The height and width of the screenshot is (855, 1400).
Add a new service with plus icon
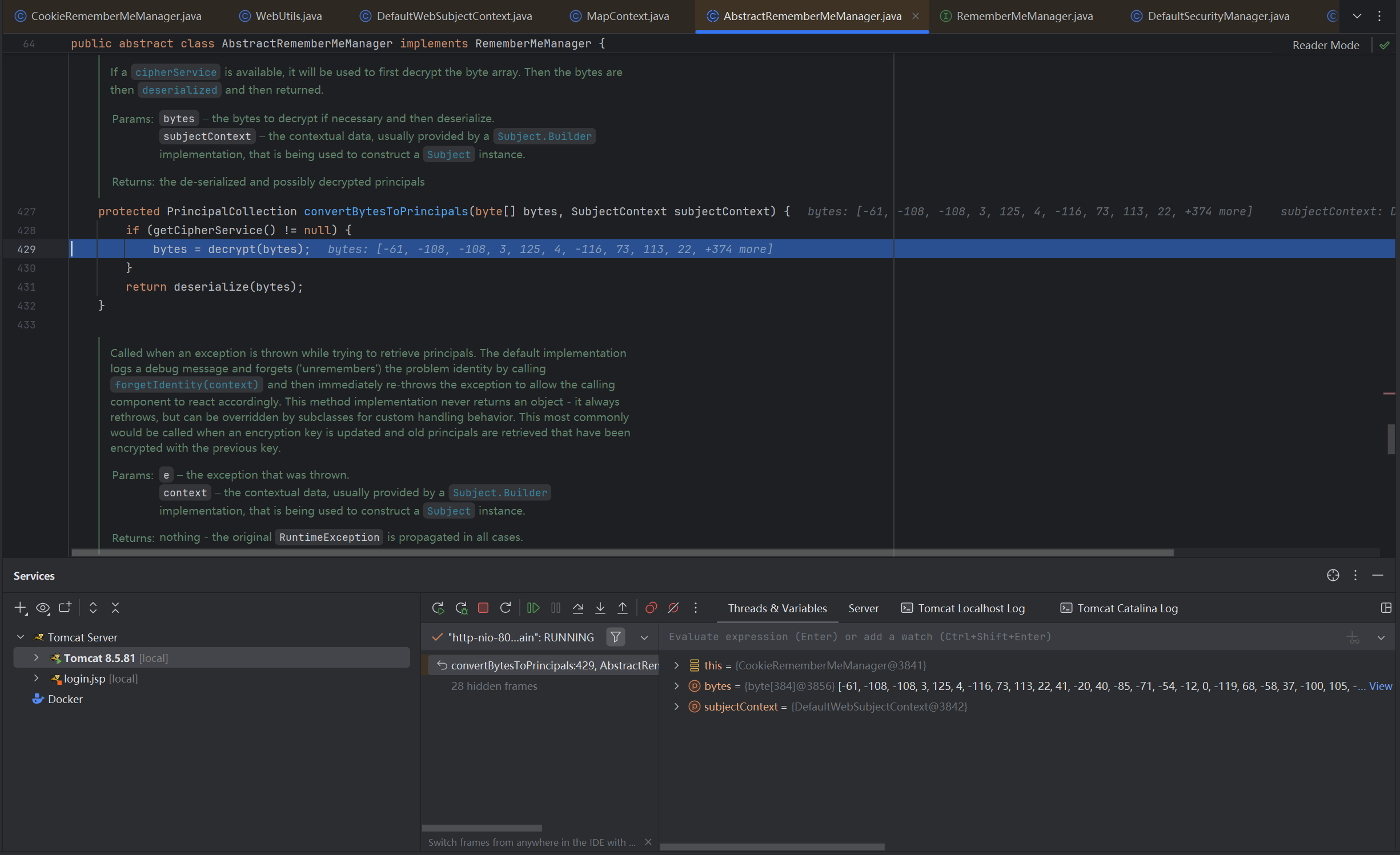point(21,608)
